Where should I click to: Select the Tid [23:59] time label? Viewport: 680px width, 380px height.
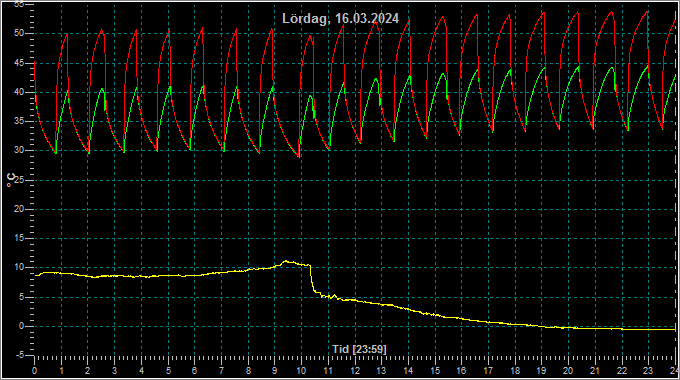[359, 349]
